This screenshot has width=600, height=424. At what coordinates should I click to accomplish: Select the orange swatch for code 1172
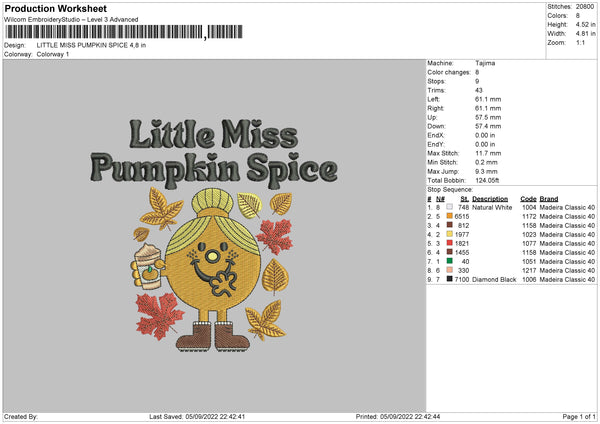449,216
